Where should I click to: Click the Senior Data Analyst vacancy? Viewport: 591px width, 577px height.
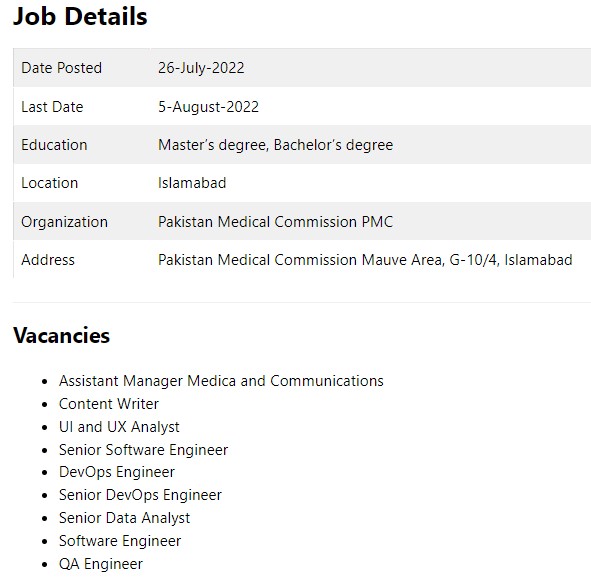[x=124, y=518]
